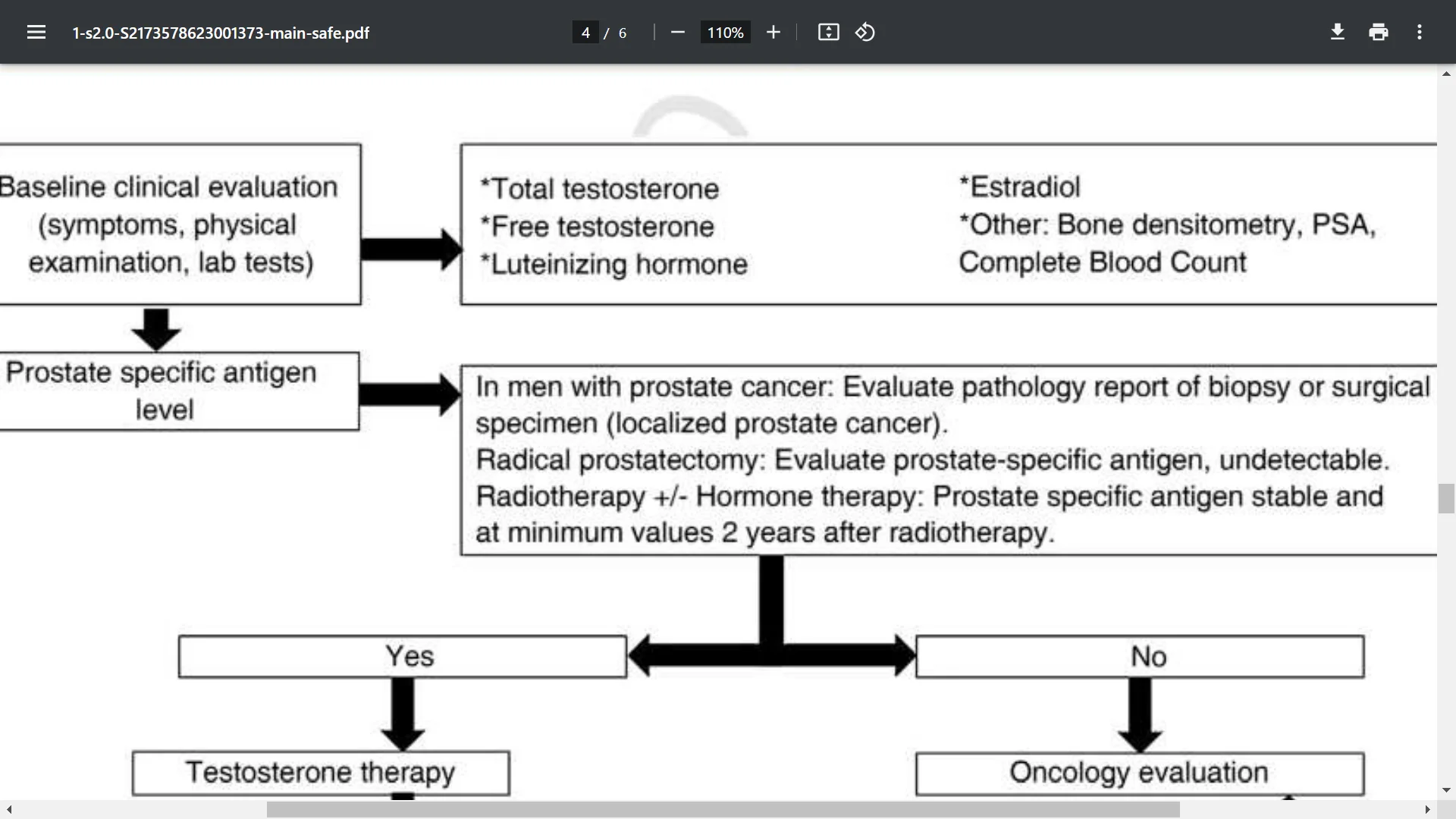This screenshot has width=1456, height=819.
Task: Click 'specimen (localized prostate cancer).' line
Action: [712, 423]
